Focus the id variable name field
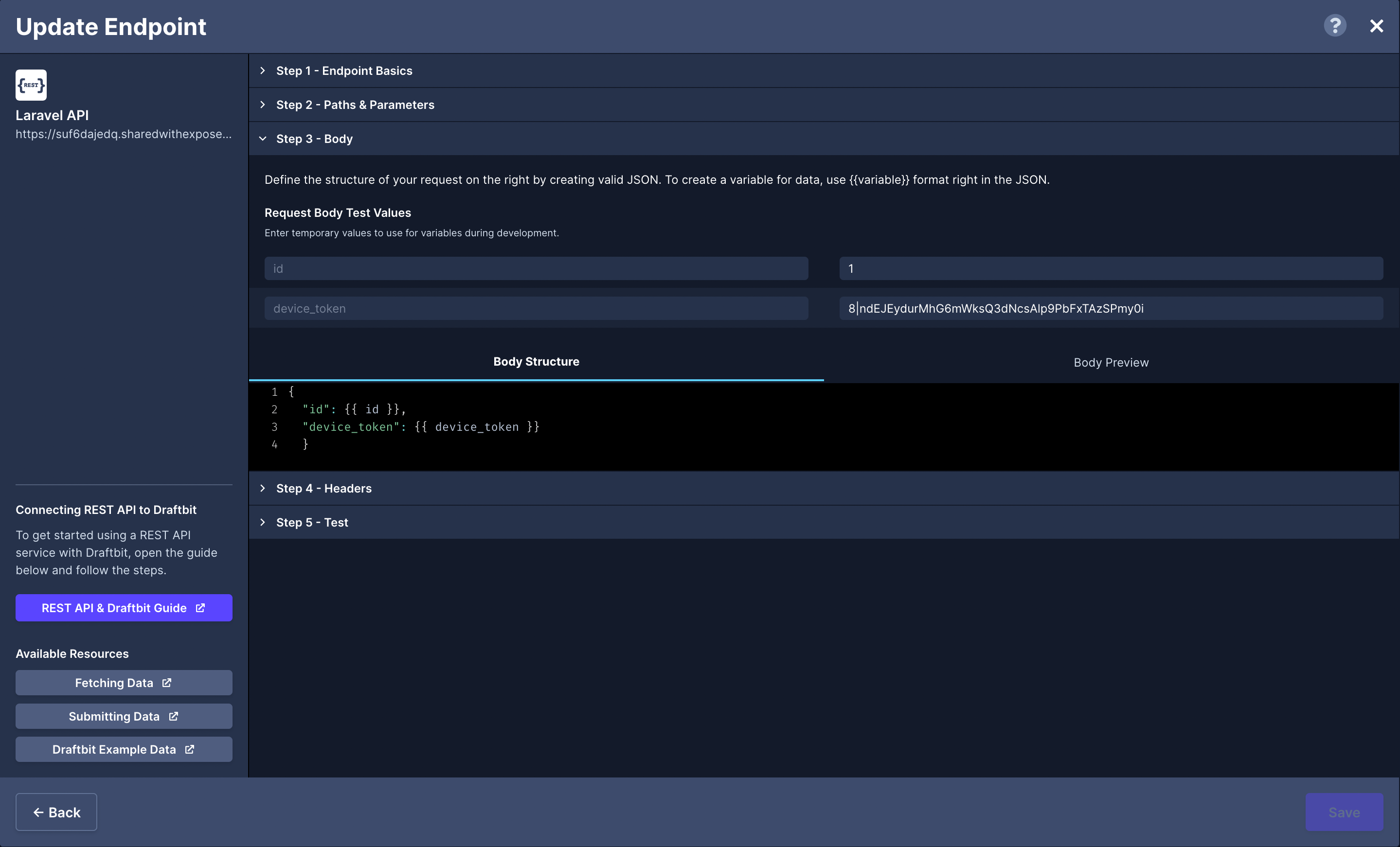Viewport: 1400px width, 847px height. point(536,268)
